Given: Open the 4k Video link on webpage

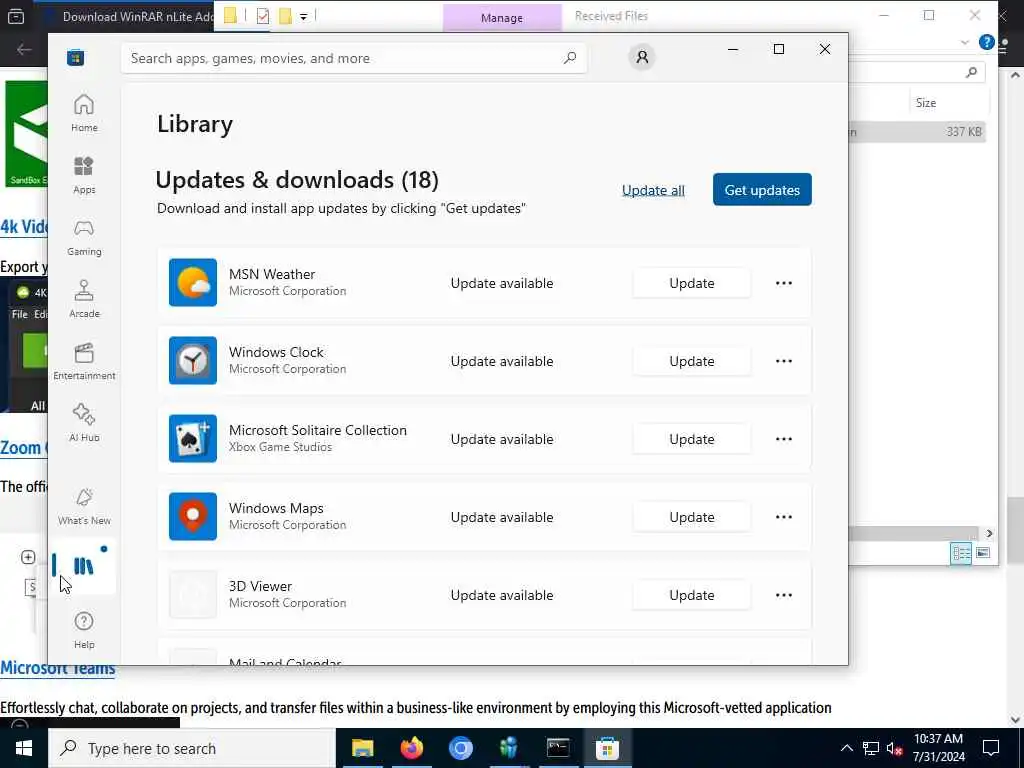Looking at the screenshot, I should pyautogui.click(x=24, y=227).
